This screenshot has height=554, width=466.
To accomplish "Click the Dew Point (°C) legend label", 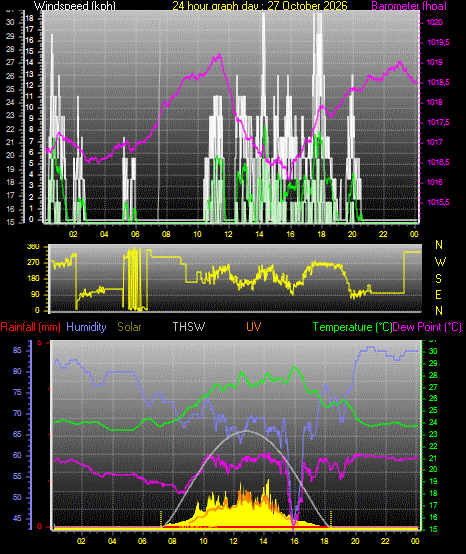I will pyautogui.click(x=427, y=327).
